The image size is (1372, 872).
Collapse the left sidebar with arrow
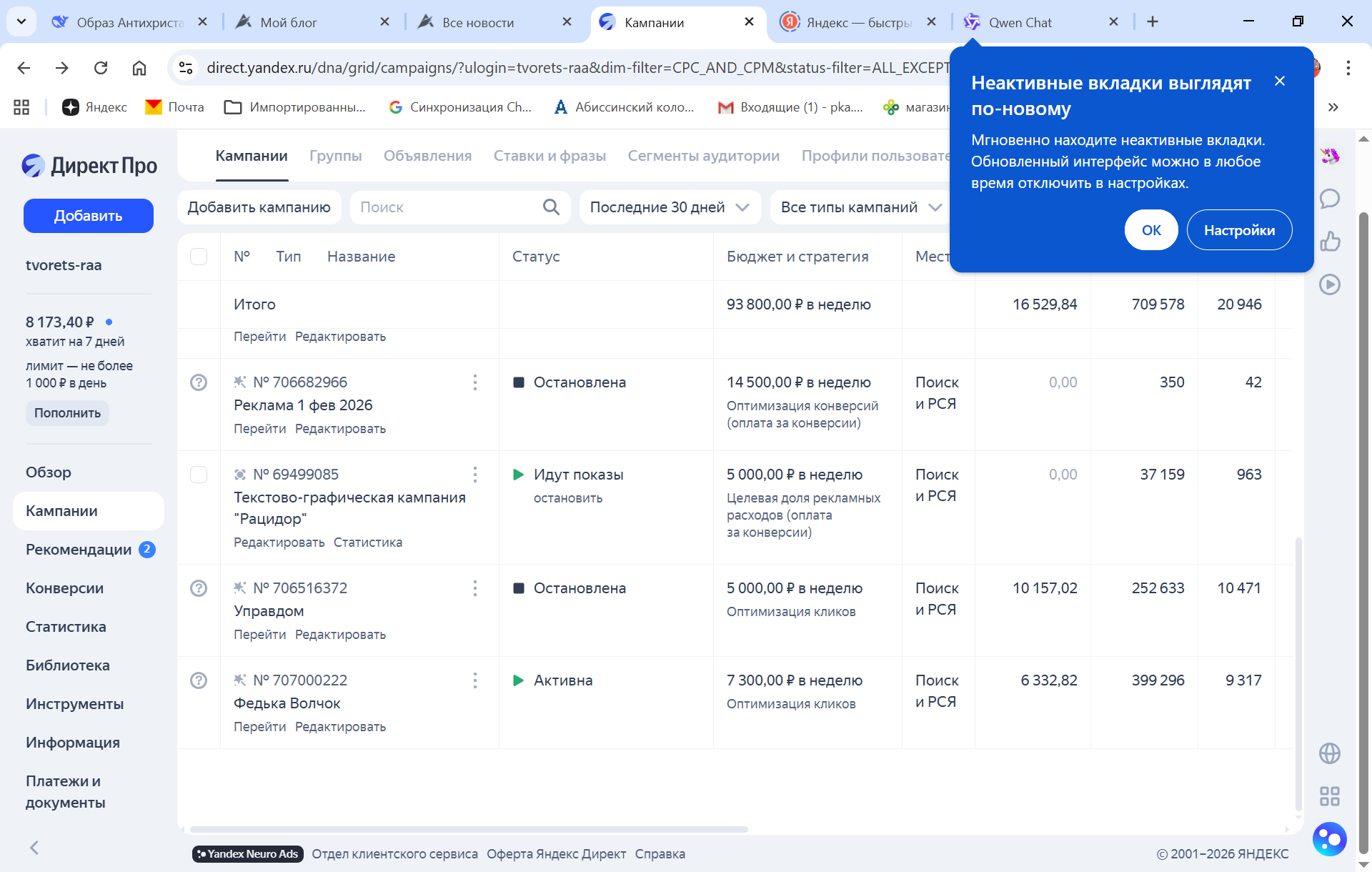pyautogui.click(x=34, y=848)
